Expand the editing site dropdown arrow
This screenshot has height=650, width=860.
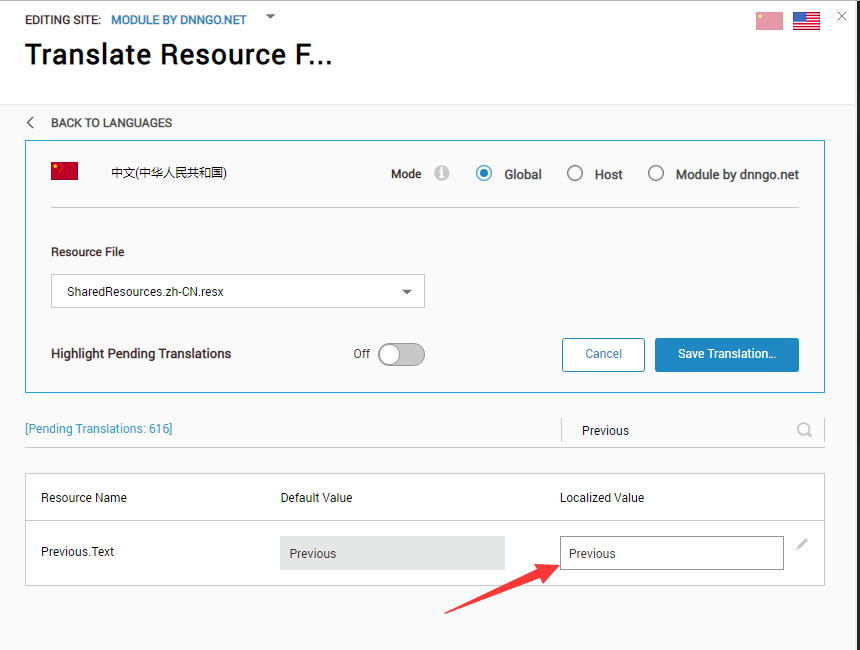click(x=270, y=16)
